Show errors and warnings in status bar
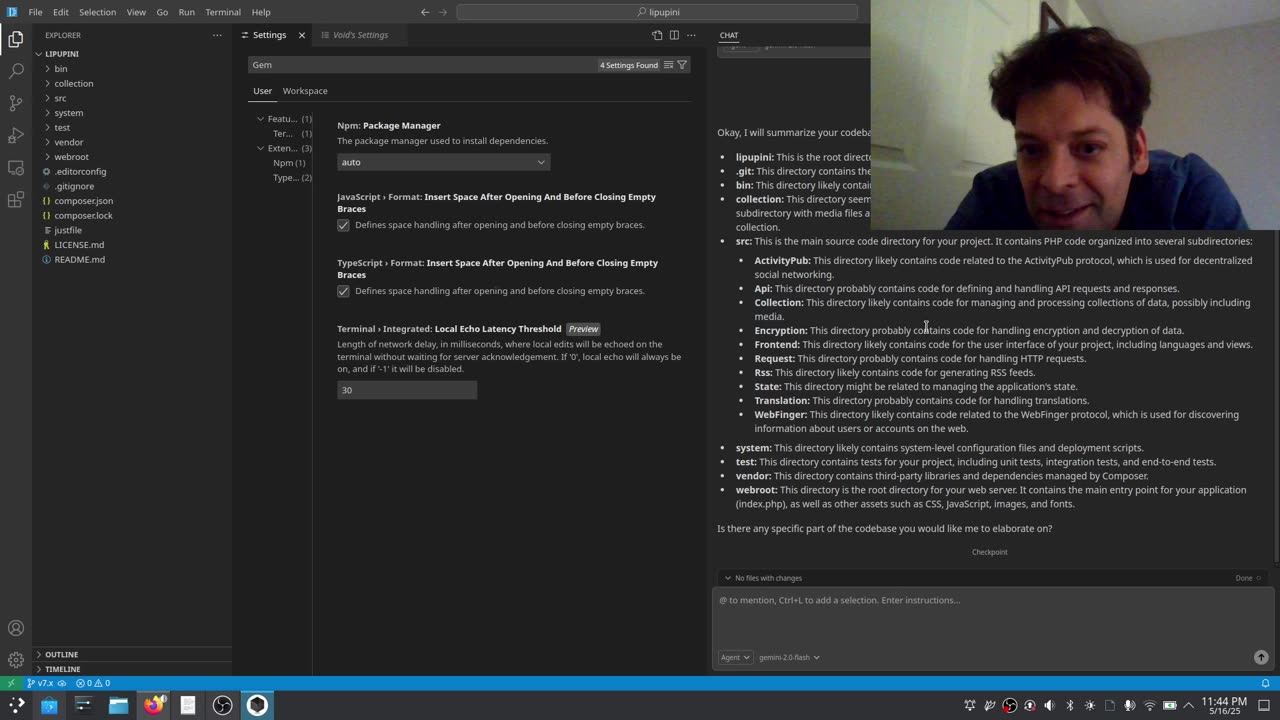1280x720 pixels. tap(93, 683)
